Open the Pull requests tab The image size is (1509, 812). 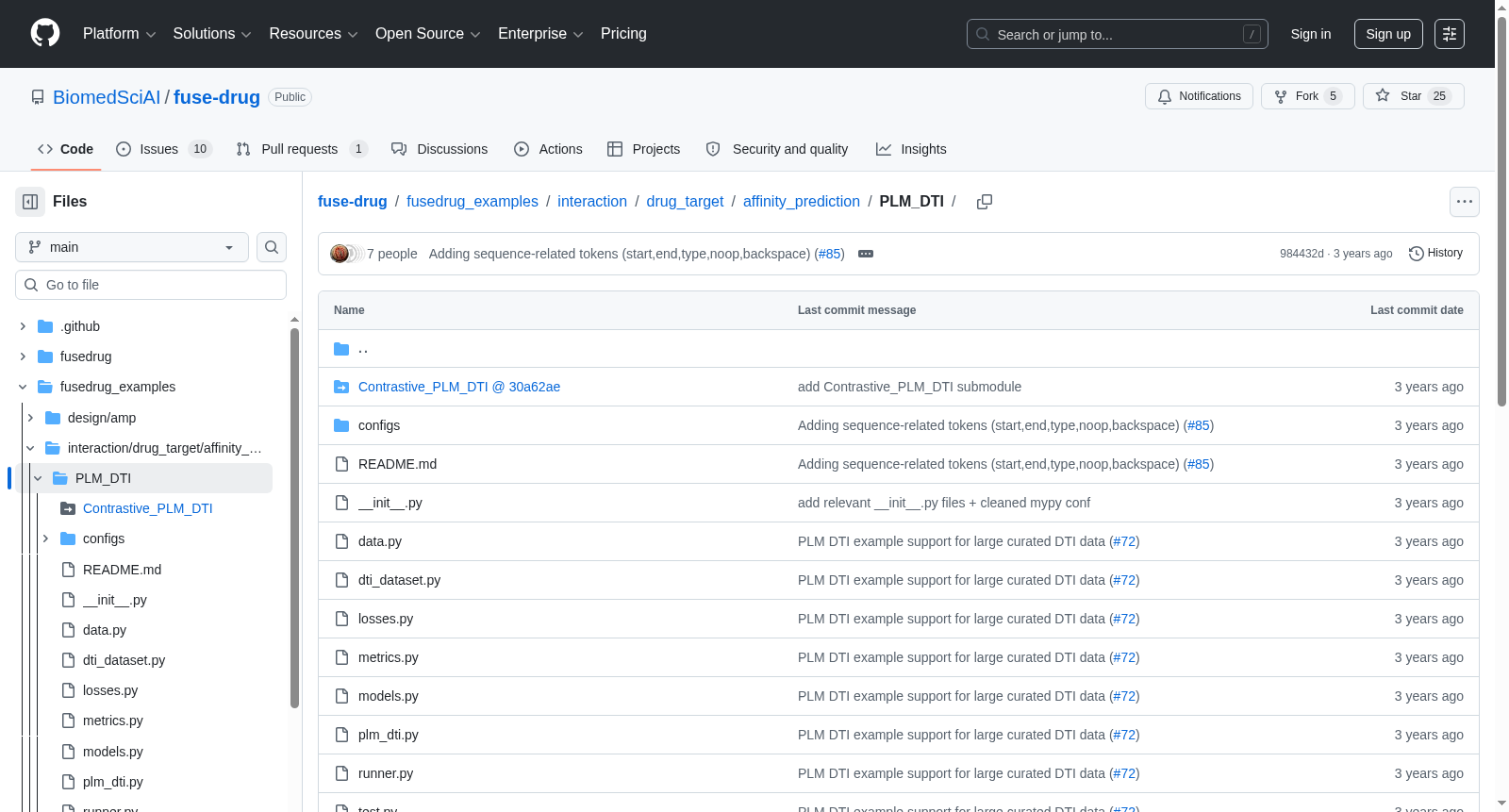pyautogui.click(x=301, y=149)
